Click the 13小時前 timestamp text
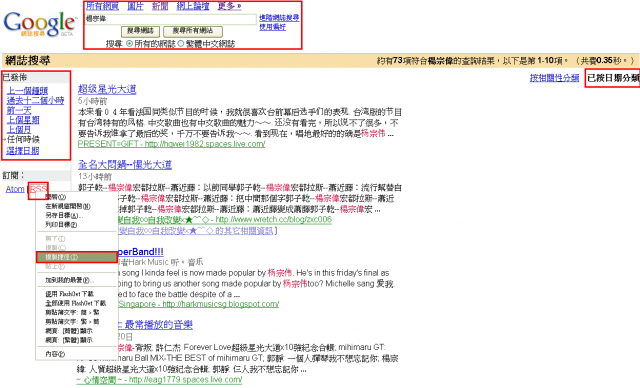Image resolution: width=640 pixels, height=388 pixels. (x=95, y=177)
